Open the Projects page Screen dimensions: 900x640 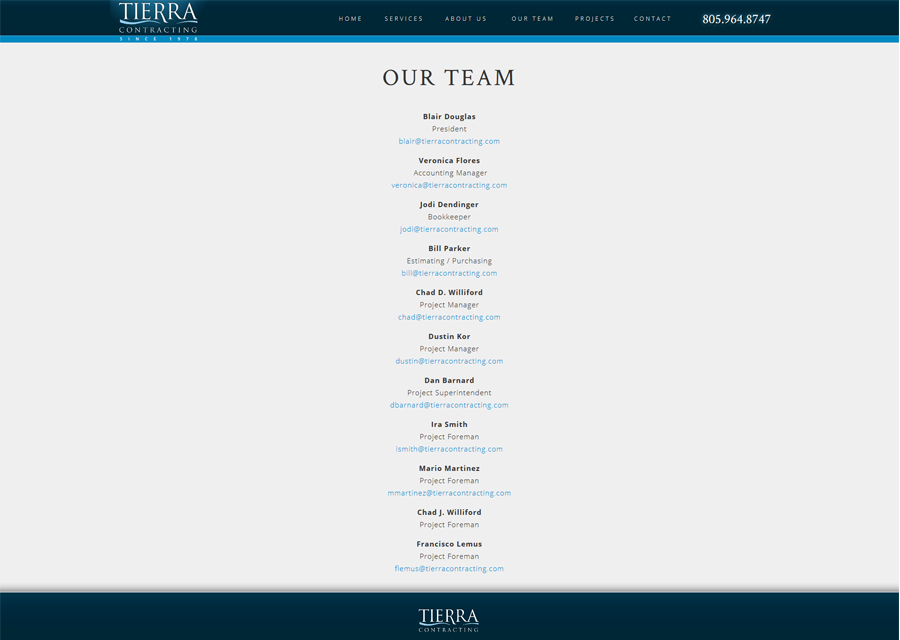click(x=595, y=18)
